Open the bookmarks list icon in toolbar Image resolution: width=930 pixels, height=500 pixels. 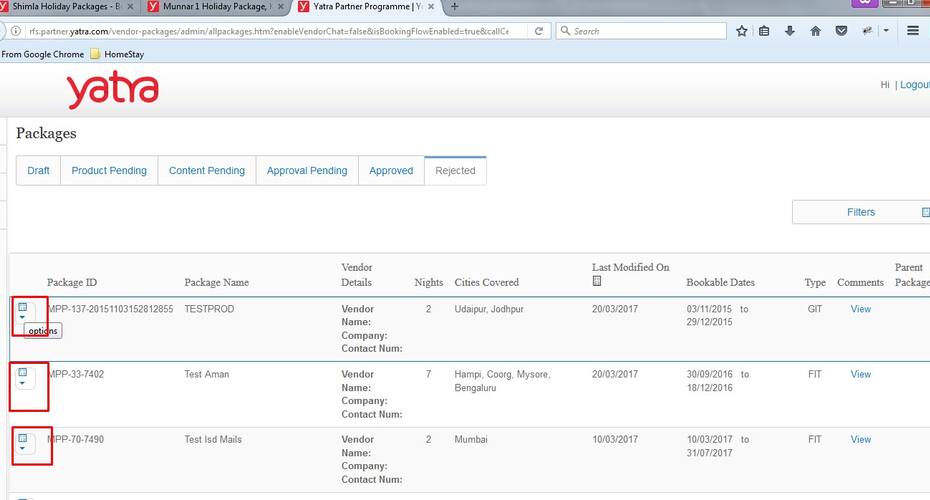pos(764,31)
